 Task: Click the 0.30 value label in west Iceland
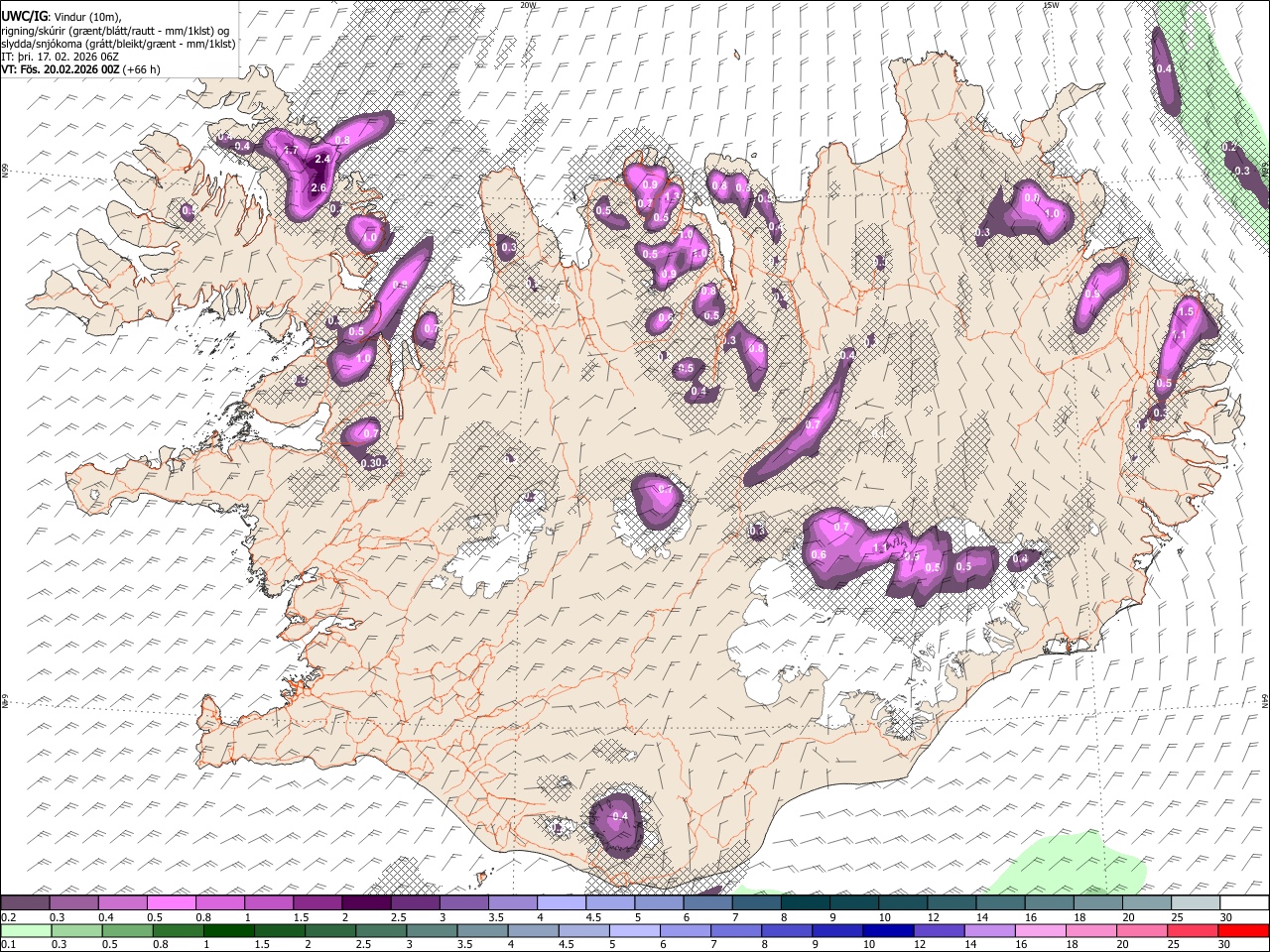[371, 463]
